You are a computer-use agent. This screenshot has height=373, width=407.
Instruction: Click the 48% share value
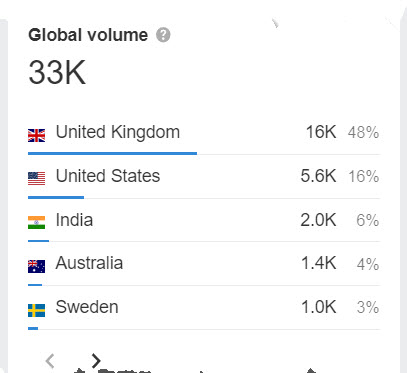pyautogui.click(x=363, y=132)
